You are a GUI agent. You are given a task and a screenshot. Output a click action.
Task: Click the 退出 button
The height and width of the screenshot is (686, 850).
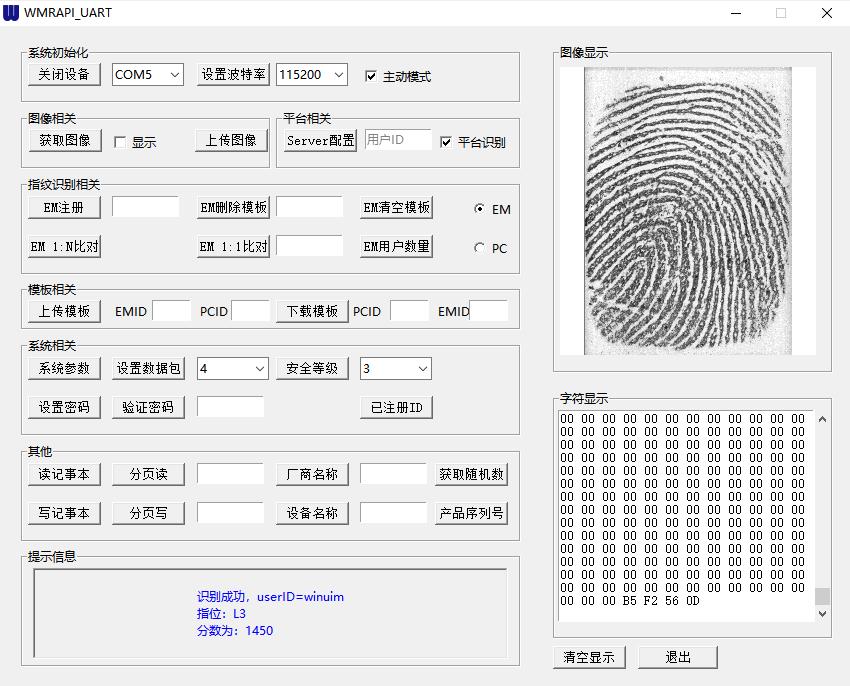[x=678, y=657]
